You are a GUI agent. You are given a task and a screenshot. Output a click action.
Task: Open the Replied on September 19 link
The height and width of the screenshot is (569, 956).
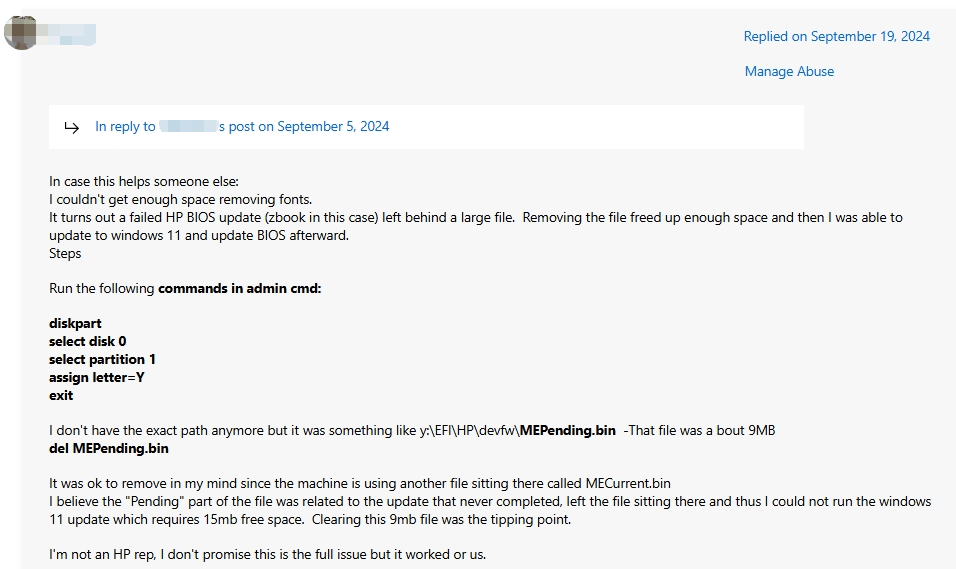click(x=836, y=37)
